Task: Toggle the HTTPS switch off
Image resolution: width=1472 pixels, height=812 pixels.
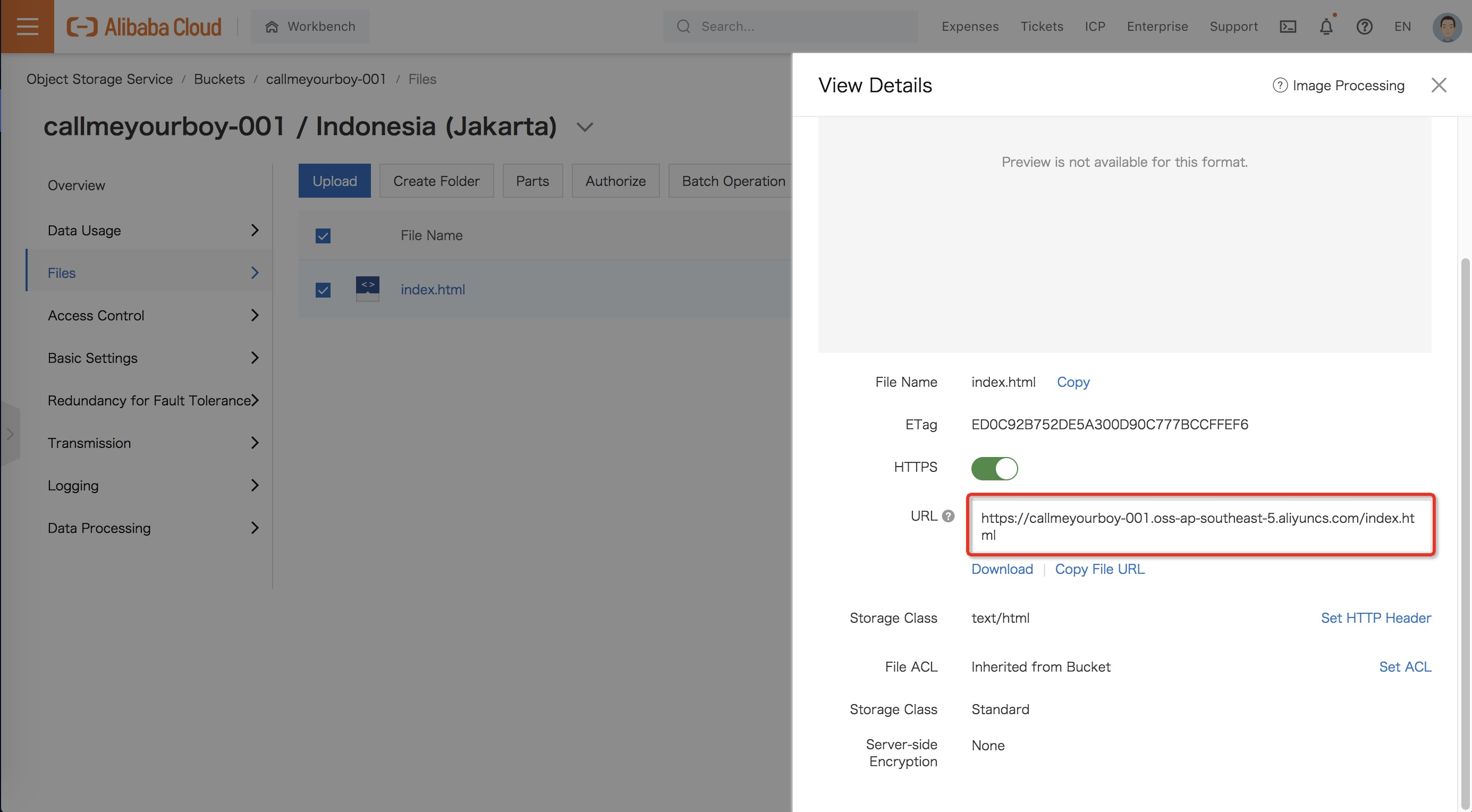Action: 994,468
